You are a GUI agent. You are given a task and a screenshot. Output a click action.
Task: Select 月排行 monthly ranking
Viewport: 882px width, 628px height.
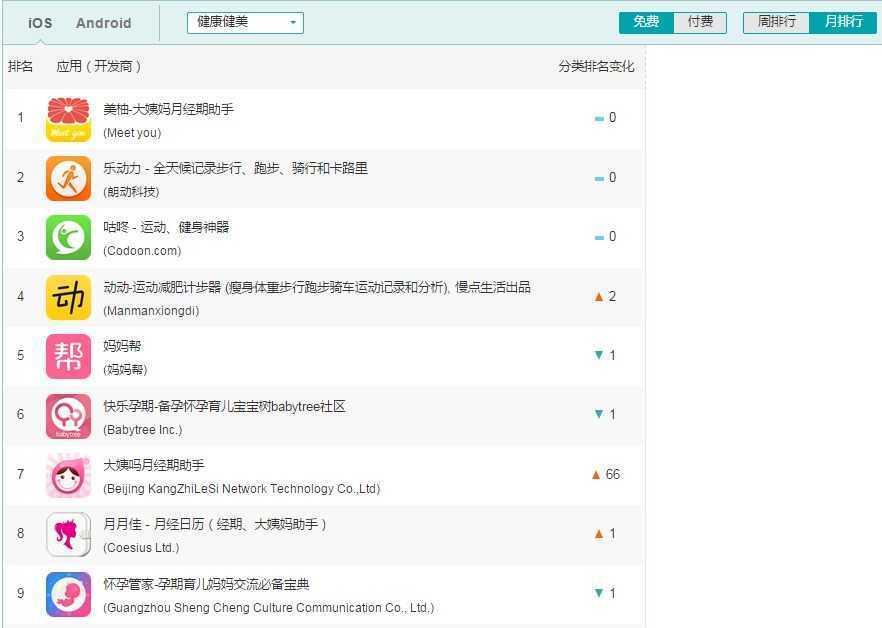(x=843, y=22)
